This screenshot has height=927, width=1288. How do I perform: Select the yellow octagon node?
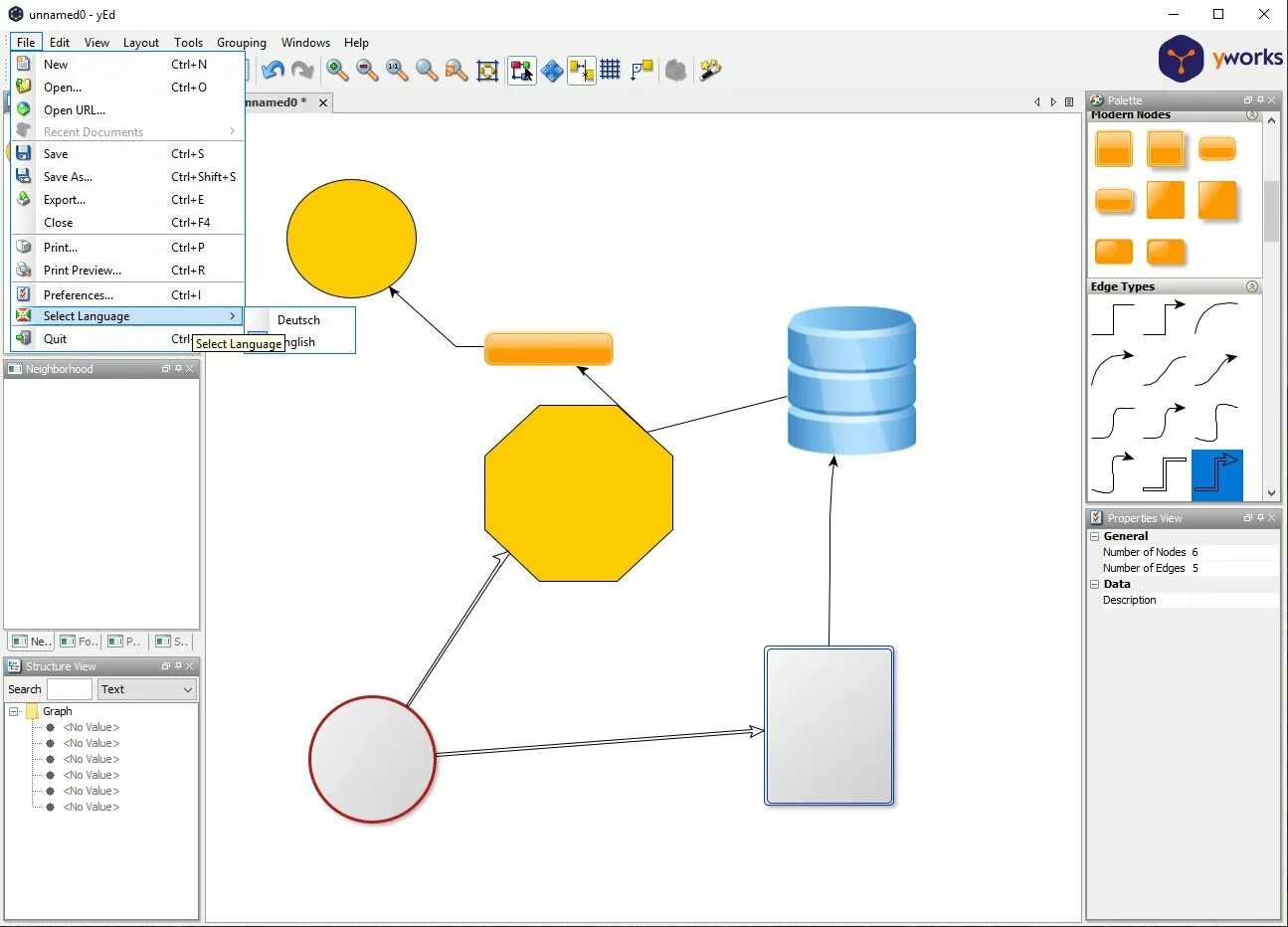tap(579, 493)
